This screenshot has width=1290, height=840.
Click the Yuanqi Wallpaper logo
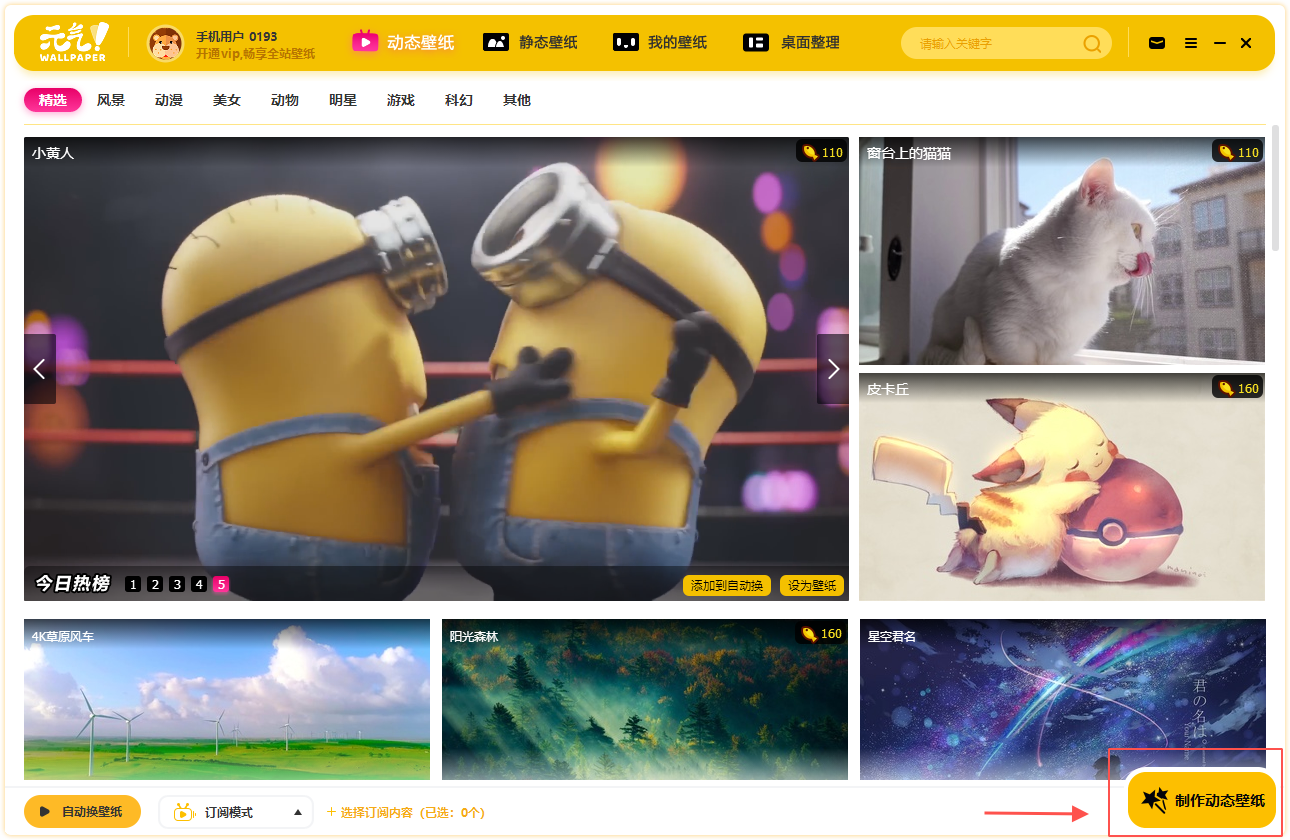pos(73,42)
